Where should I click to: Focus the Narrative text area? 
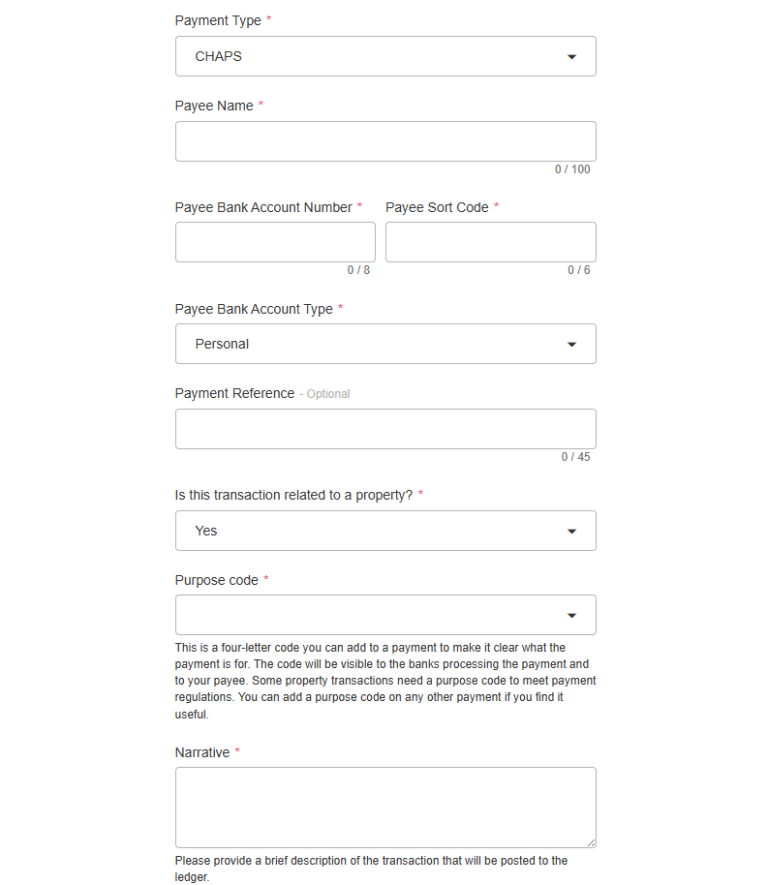[x=385, y=807]
